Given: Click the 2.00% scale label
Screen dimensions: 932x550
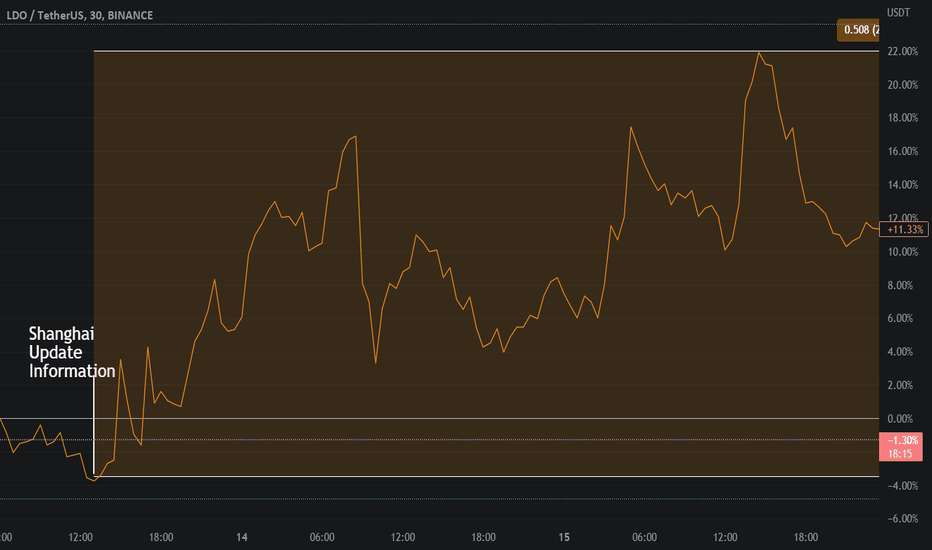Looking at the screenshot, I should (900, 385).
